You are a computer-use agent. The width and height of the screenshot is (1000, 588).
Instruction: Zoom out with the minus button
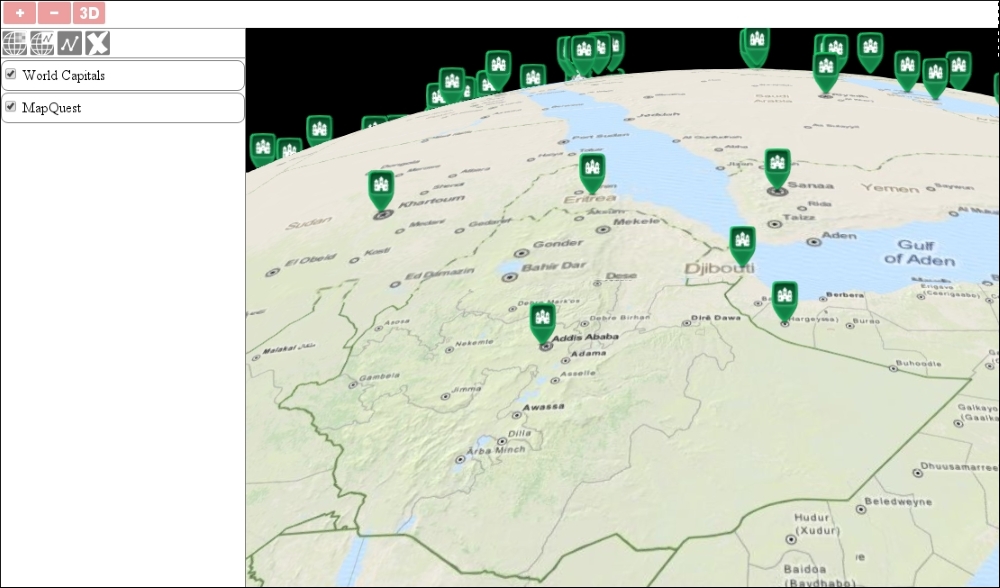pos(54,13)
